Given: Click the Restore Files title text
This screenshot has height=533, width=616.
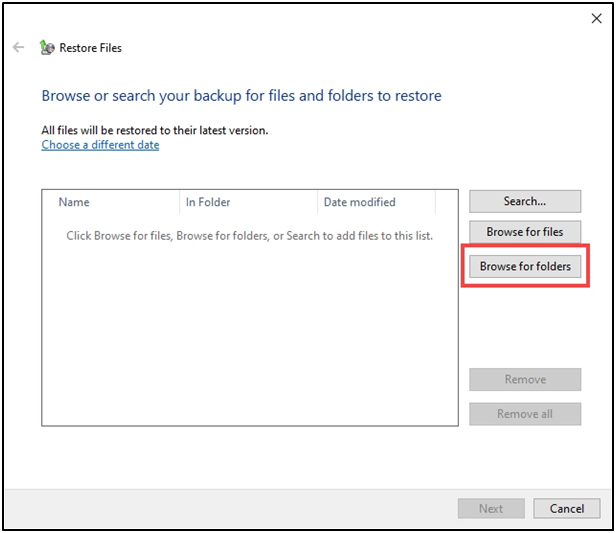Looking at the screenshot, I should [x=90, y=48].
